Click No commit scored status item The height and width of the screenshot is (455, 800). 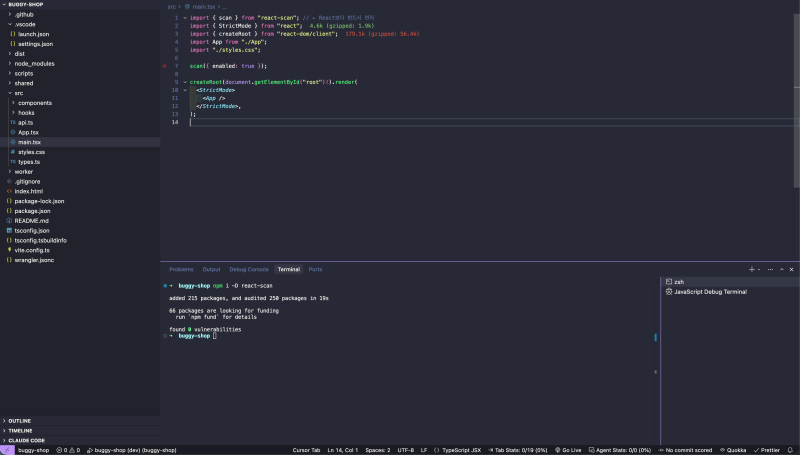(685, 450)
